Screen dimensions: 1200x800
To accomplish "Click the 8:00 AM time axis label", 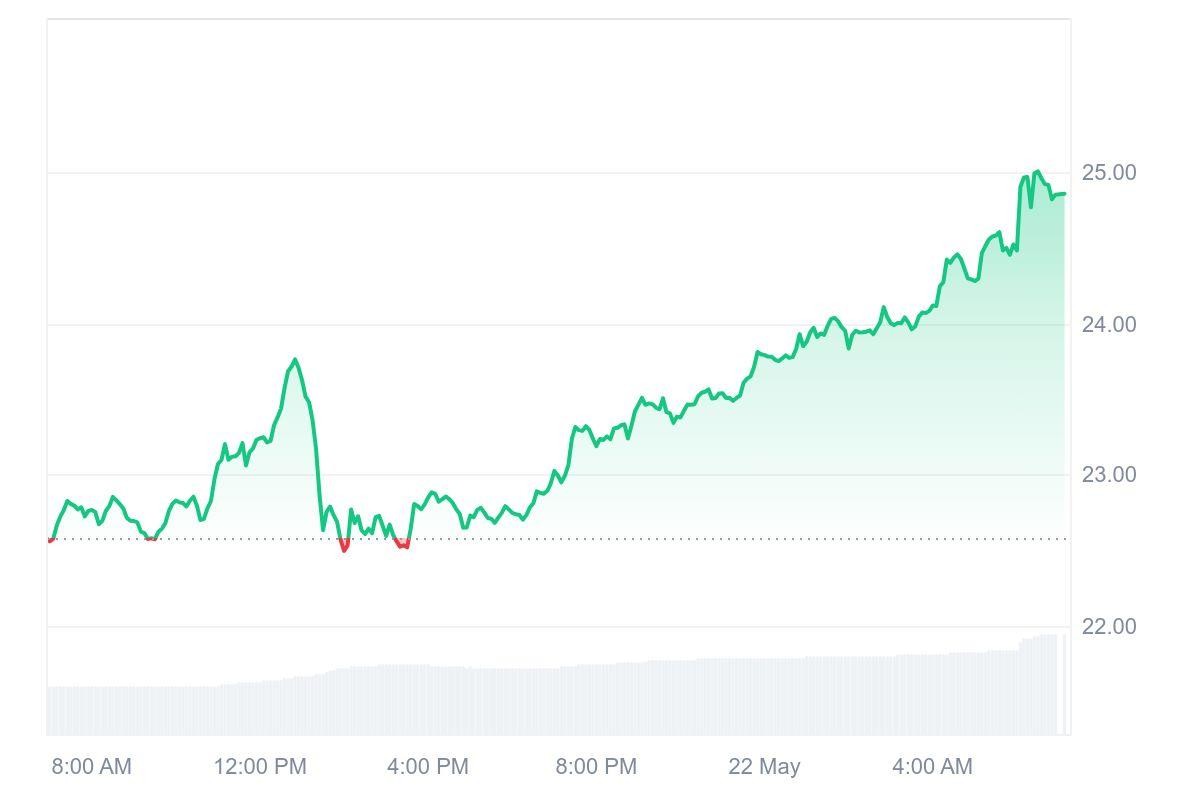I will [91, 767].
